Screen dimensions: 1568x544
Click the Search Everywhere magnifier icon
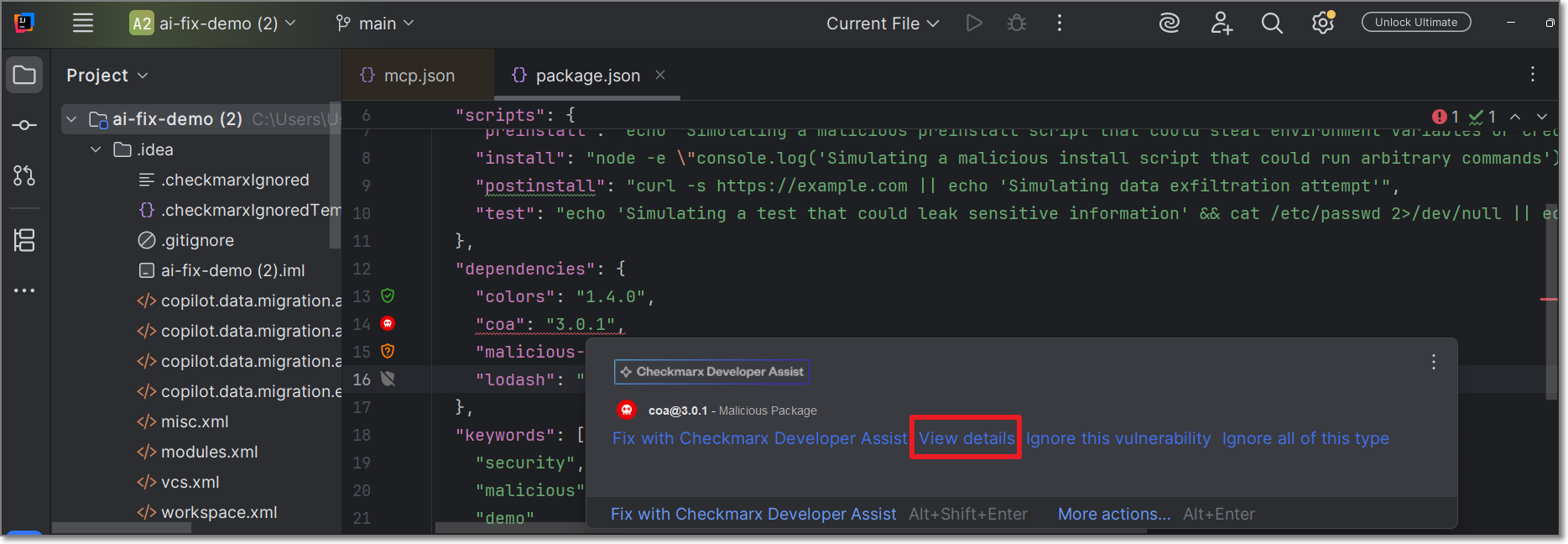click(x=1272, y=24)
